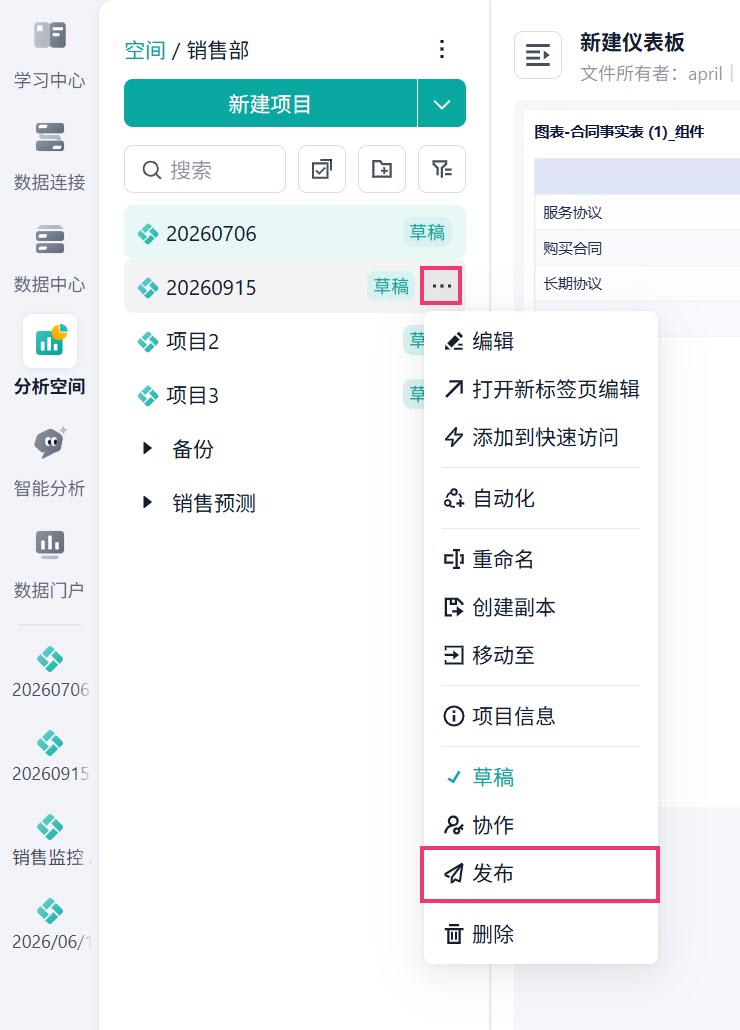Open 智能分析 from the sidebar
This screenshot has width=740, height=1030.
(x=49, y=462)
